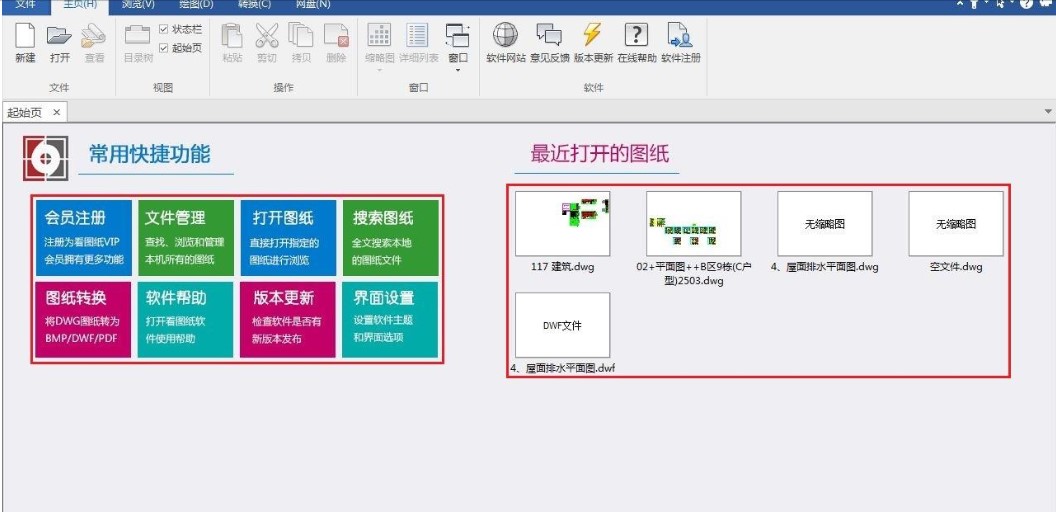Click the 搜索图纸 (Search drawings) tile

click(391, 238)
